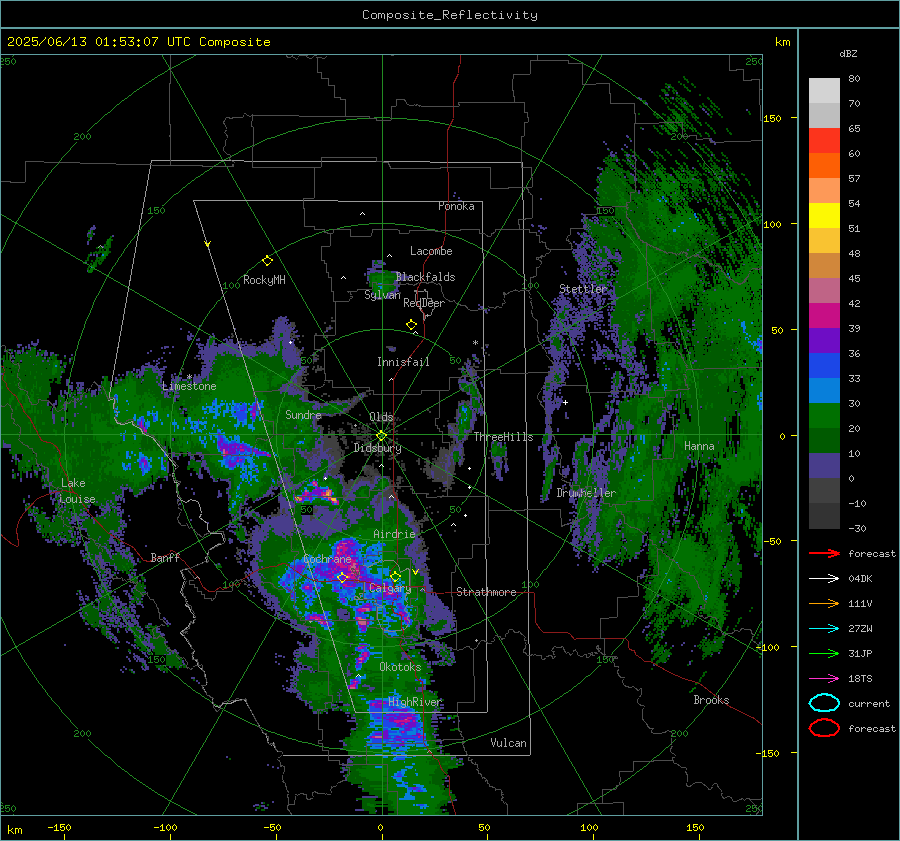Click the 'Composite_Reflectivity' title
The image size is (900, 841).
(450, 15)
